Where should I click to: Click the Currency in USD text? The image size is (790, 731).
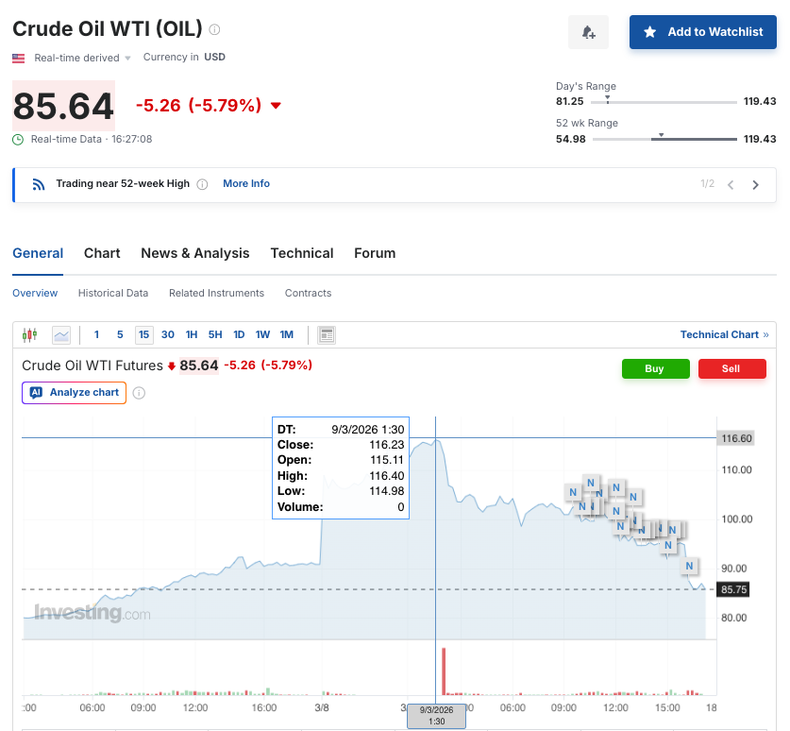click(x=184, y=57)
